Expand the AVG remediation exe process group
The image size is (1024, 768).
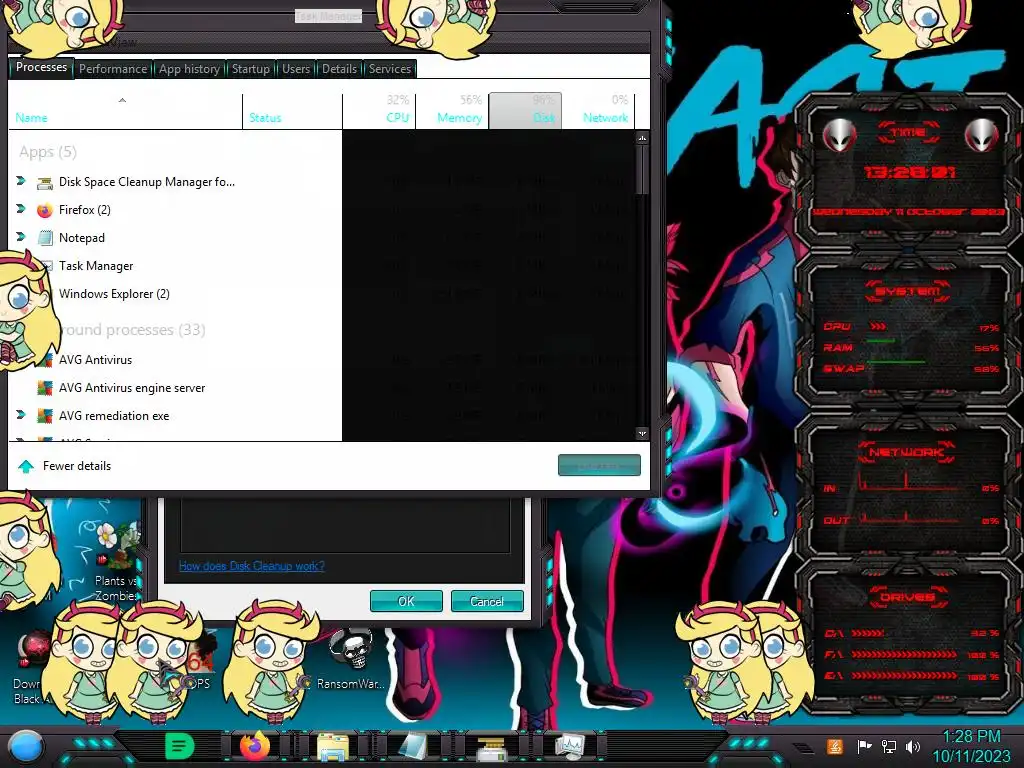click(21, 415)
